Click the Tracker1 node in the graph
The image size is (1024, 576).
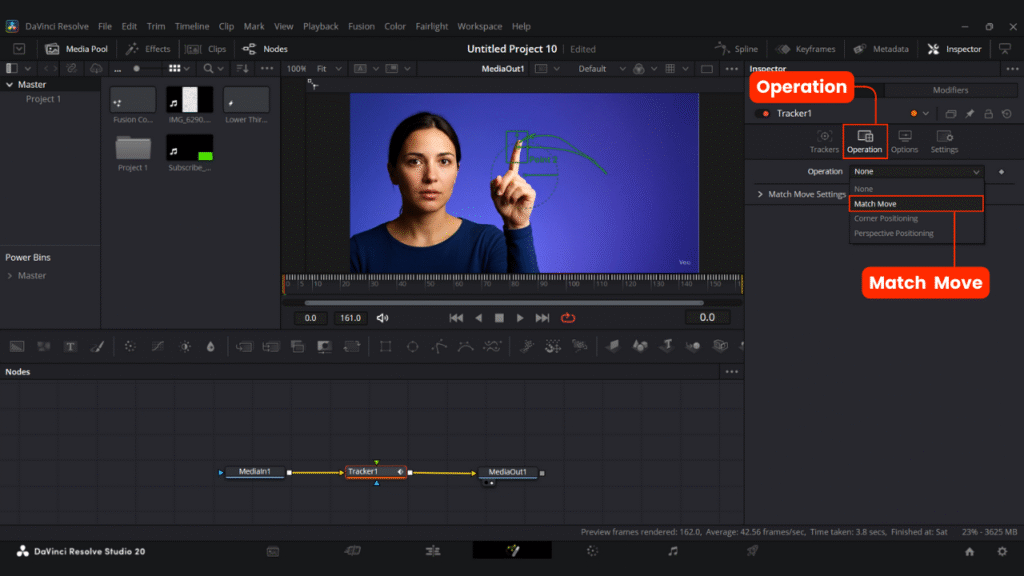(364, 472)
